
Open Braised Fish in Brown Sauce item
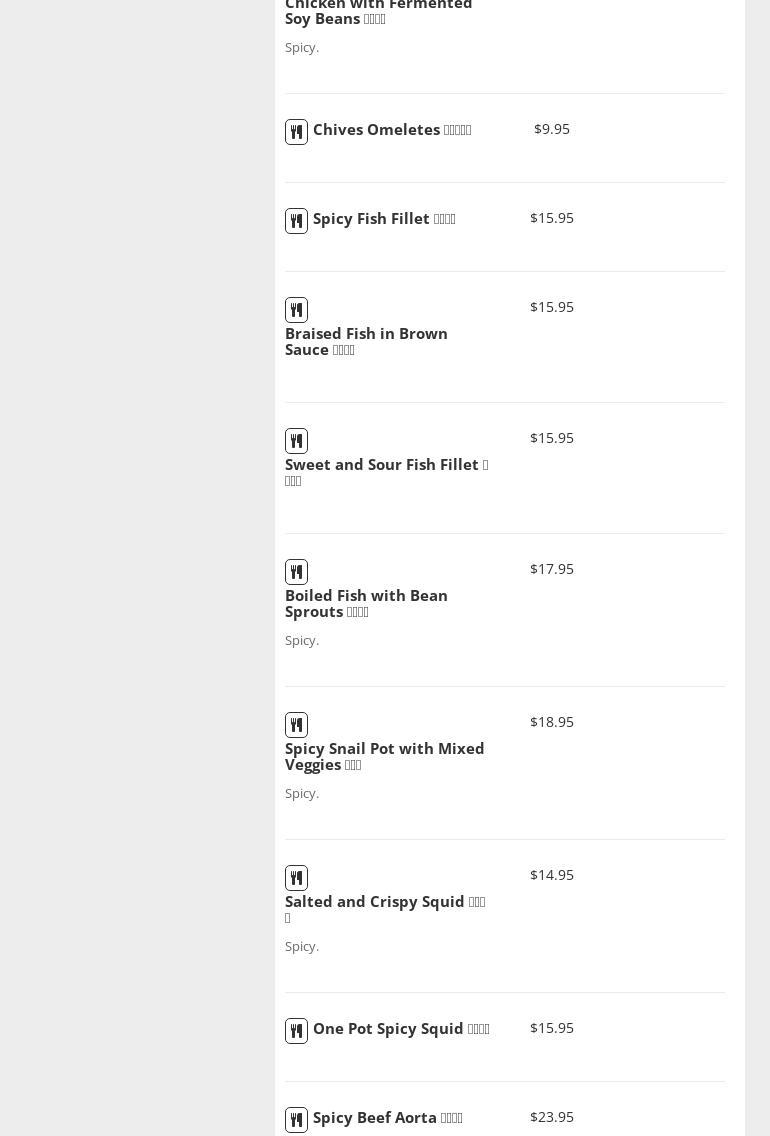pyautogui.click(x=366, y=342)
